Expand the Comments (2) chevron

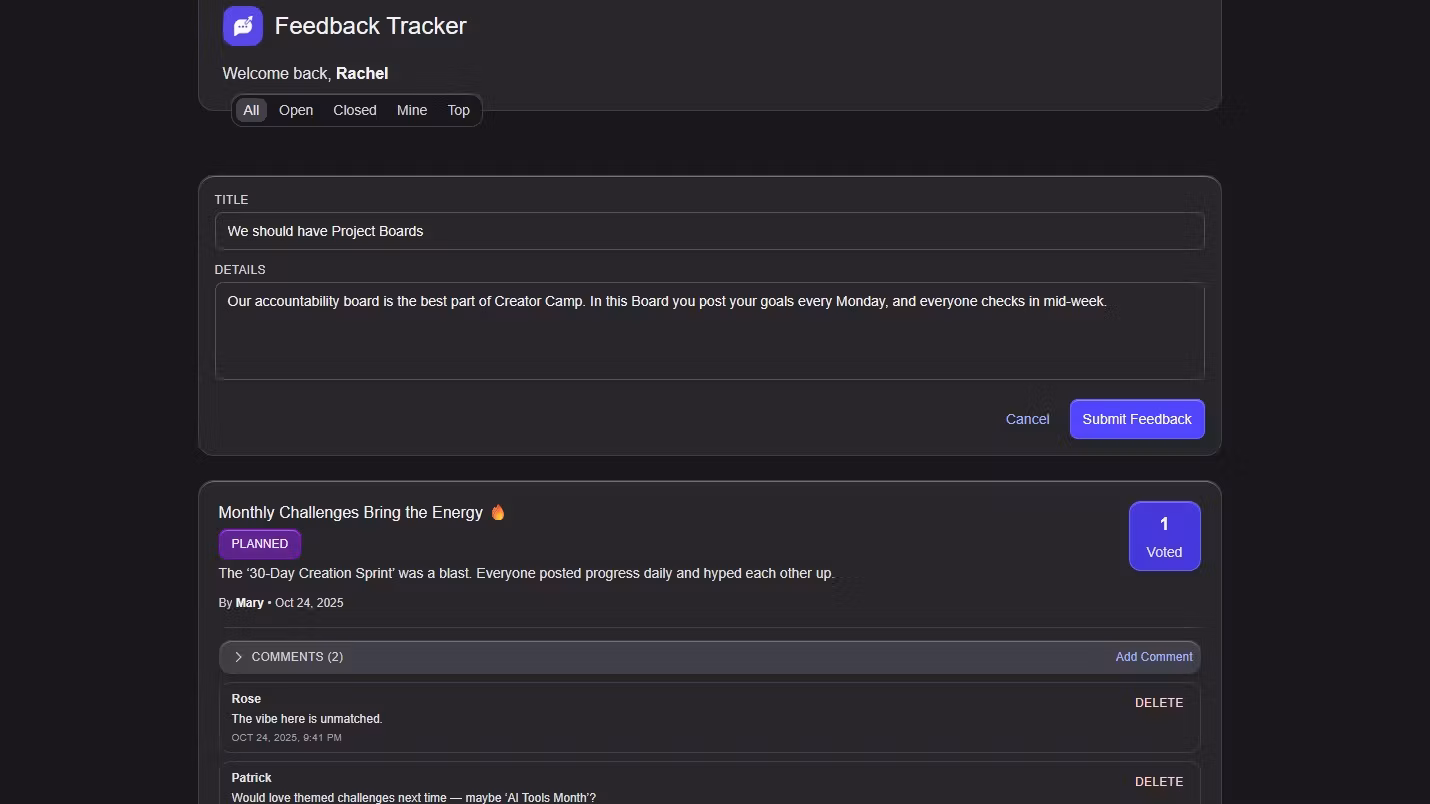tap(238, 657)
